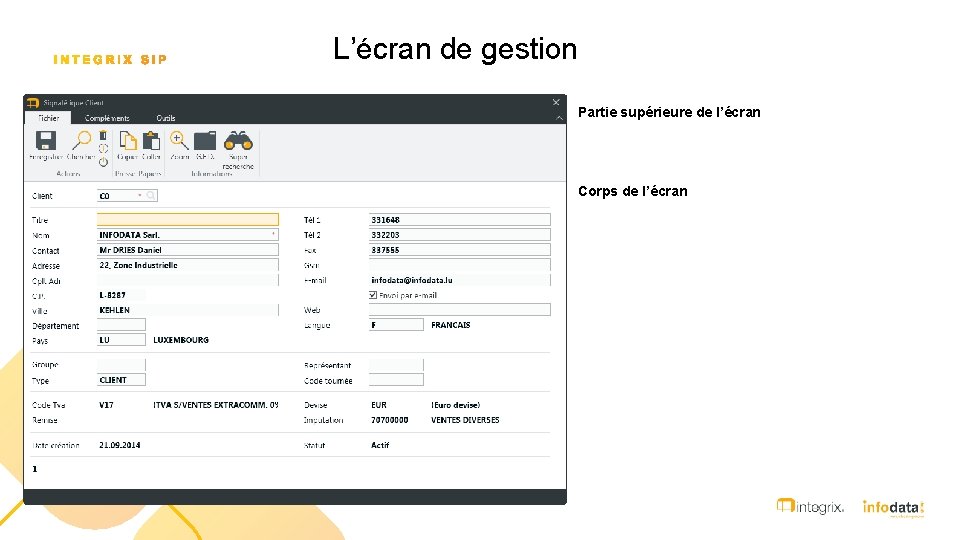Screen dimensions: 960x540
Task: Collapse the ribbon with the chevron at top right
Action: point(559,118)
